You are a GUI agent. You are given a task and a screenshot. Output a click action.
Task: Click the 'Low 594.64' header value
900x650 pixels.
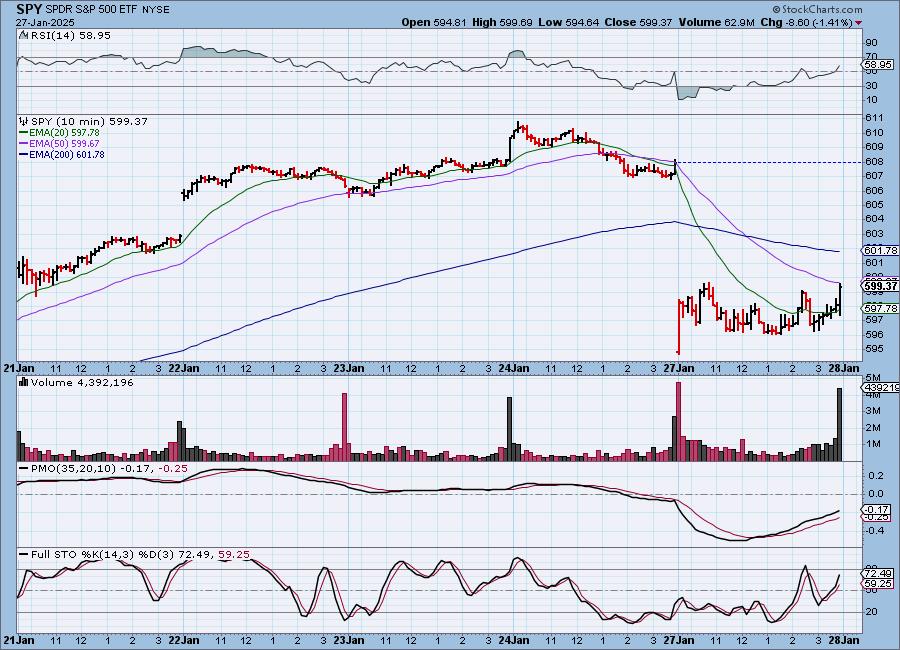(x=569, y=22)
